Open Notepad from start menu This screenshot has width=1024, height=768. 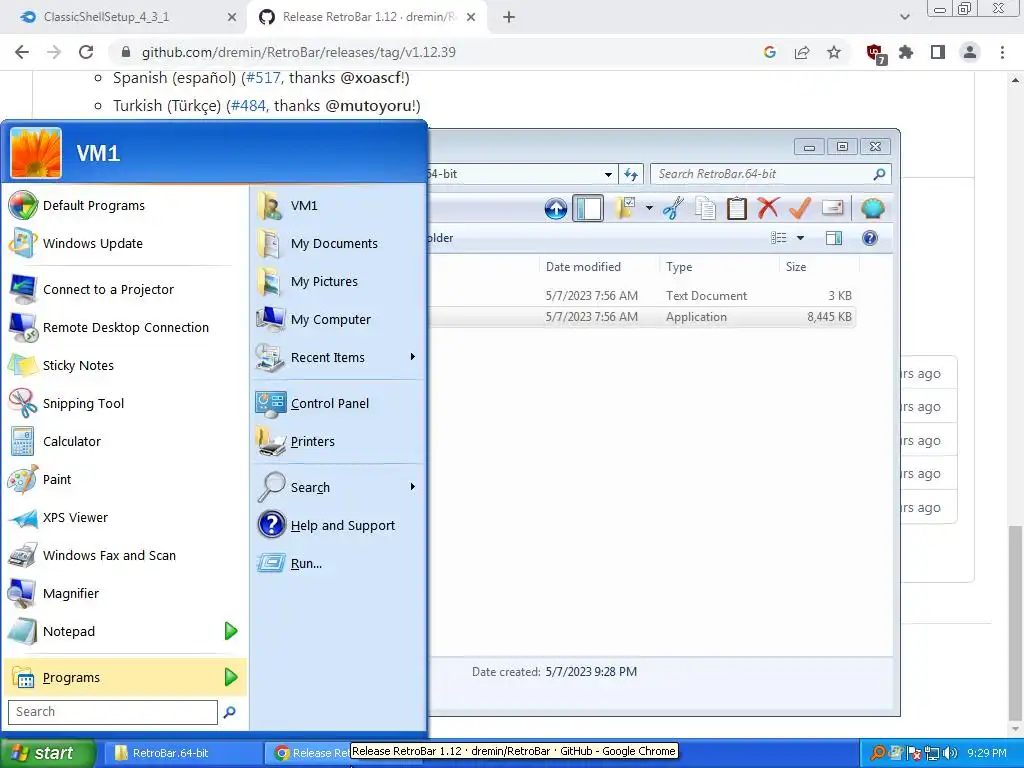111,631
